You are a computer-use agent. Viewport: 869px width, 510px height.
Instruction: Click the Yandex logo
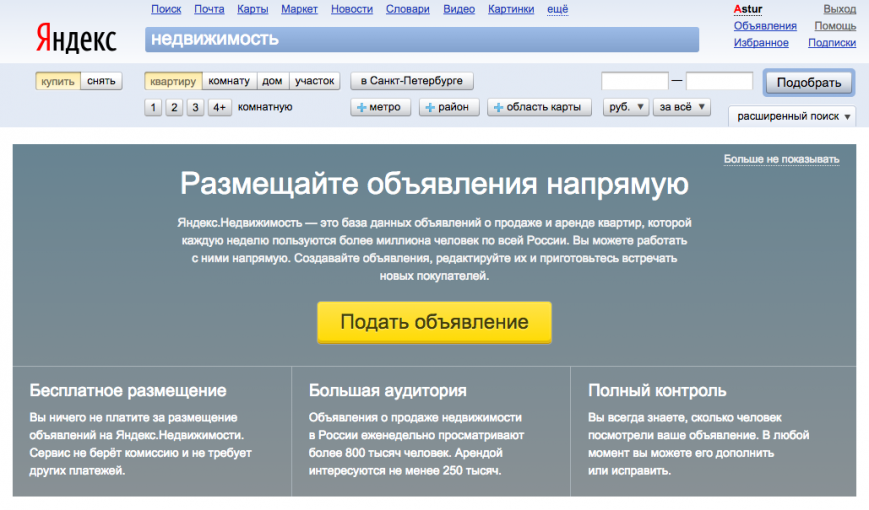[x=76, y=40]
